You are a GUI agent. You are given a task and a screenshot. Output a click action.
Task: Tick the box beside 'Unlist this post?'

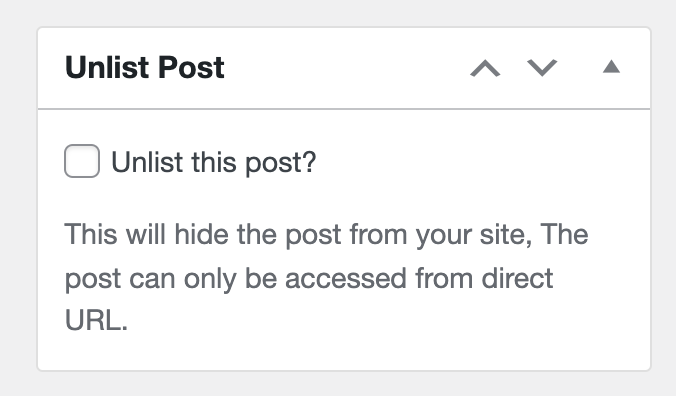tap(82, 161)
